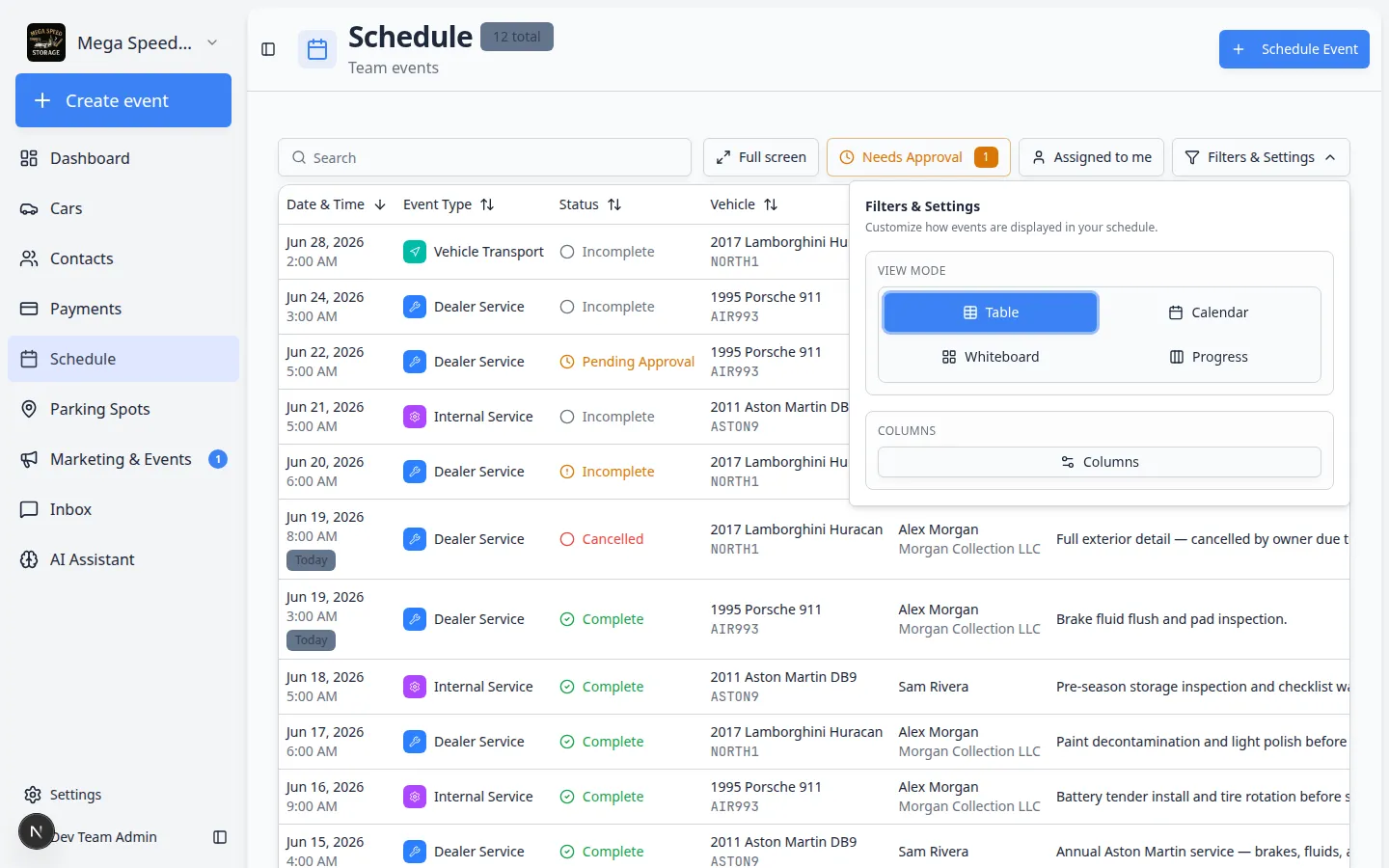Click the Today badge on the 8:00 AM row
This screenshot has width=1389, height=868.
coord(311,560)
